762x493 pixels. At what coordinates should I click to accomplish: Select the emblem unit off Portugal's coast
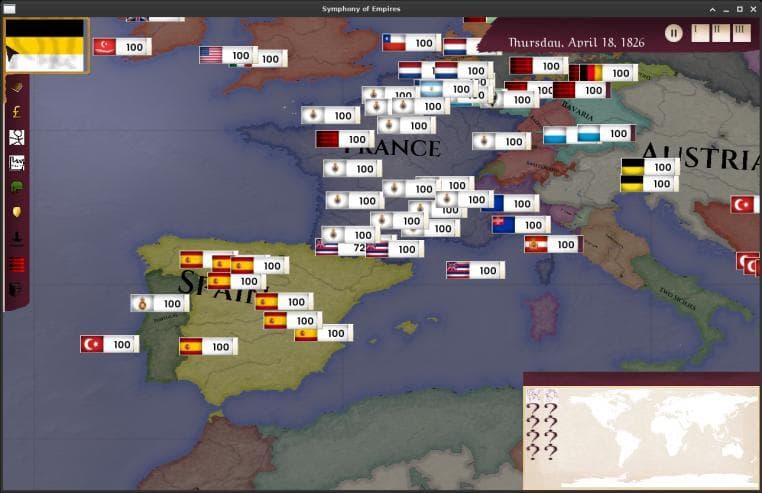pyautogui.click(x=160, y=303)
